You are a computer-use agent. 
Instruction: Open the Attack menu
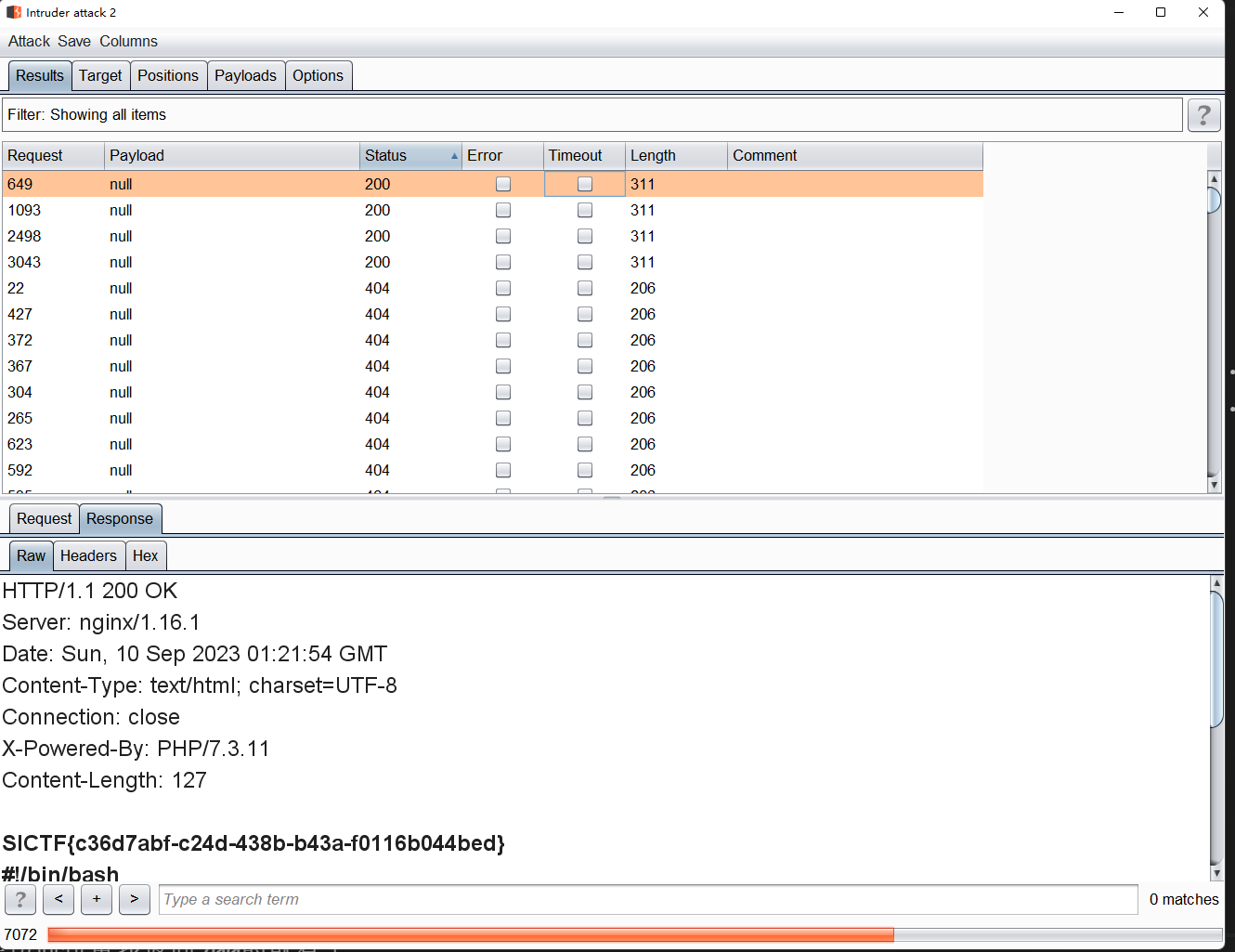(29, 41)
